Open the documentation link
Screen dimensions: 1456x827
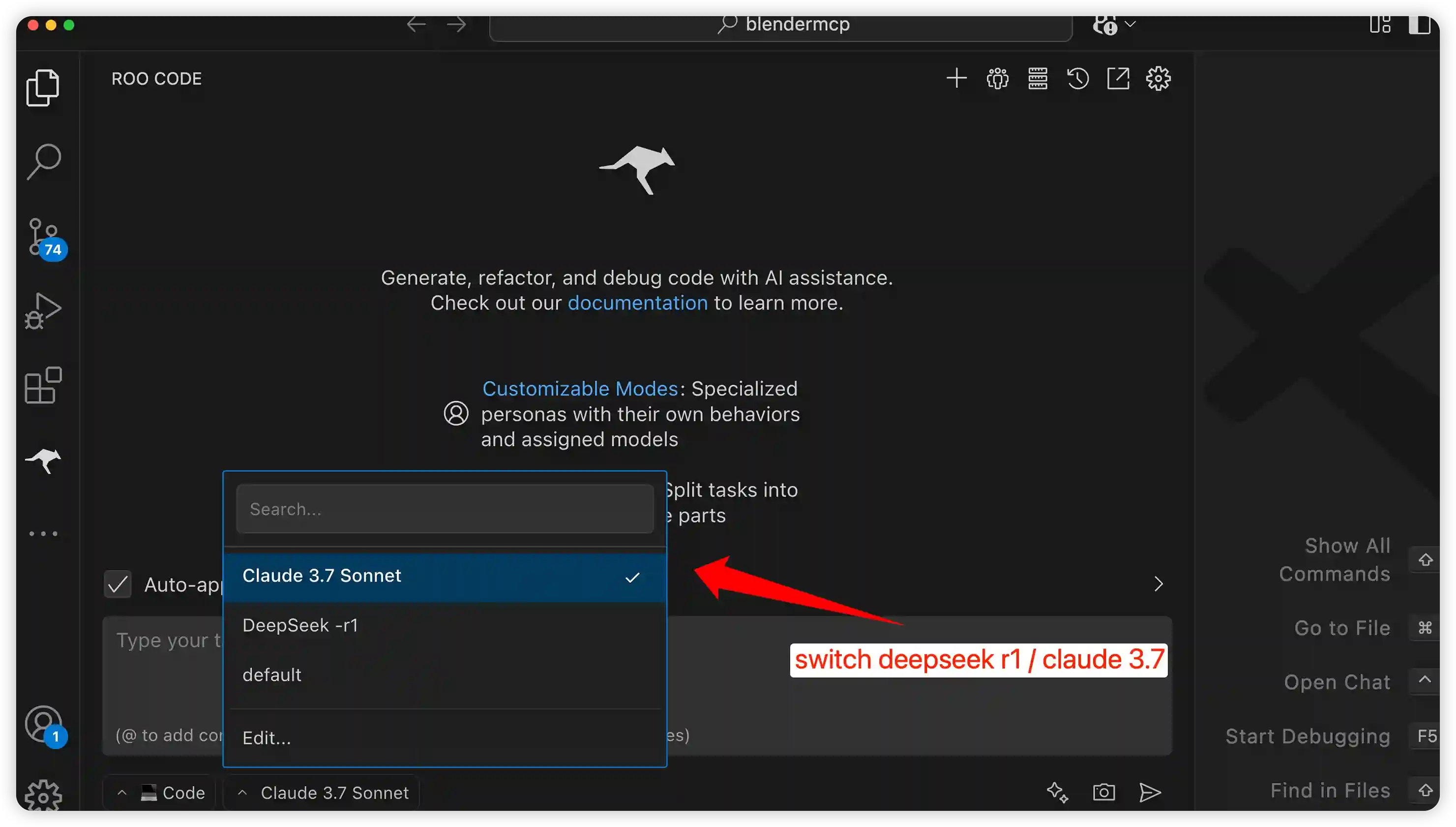coord(637,303)
